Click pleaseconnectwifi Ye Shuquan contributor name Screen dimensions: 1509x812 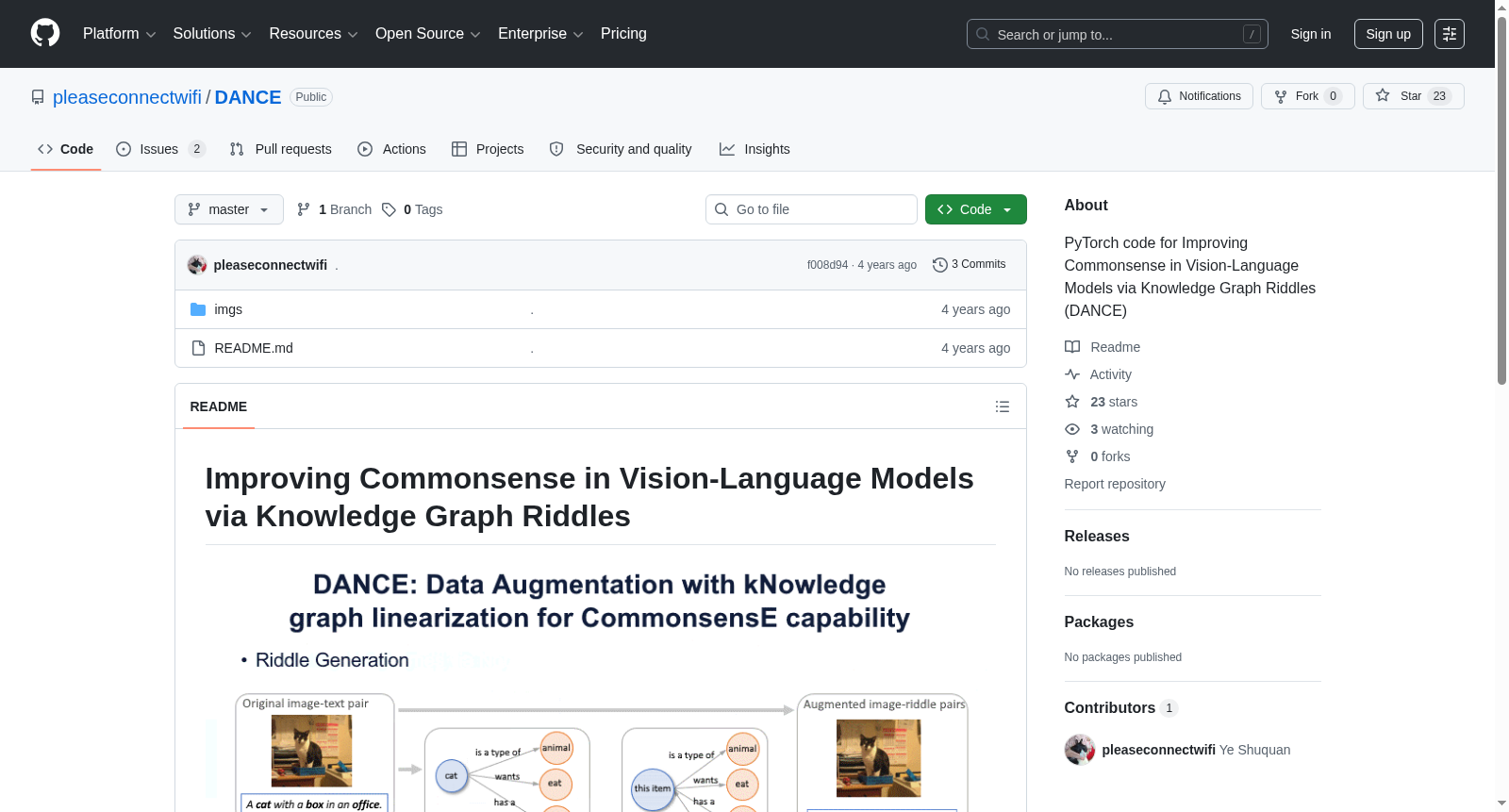click(x=1196, y=750)
